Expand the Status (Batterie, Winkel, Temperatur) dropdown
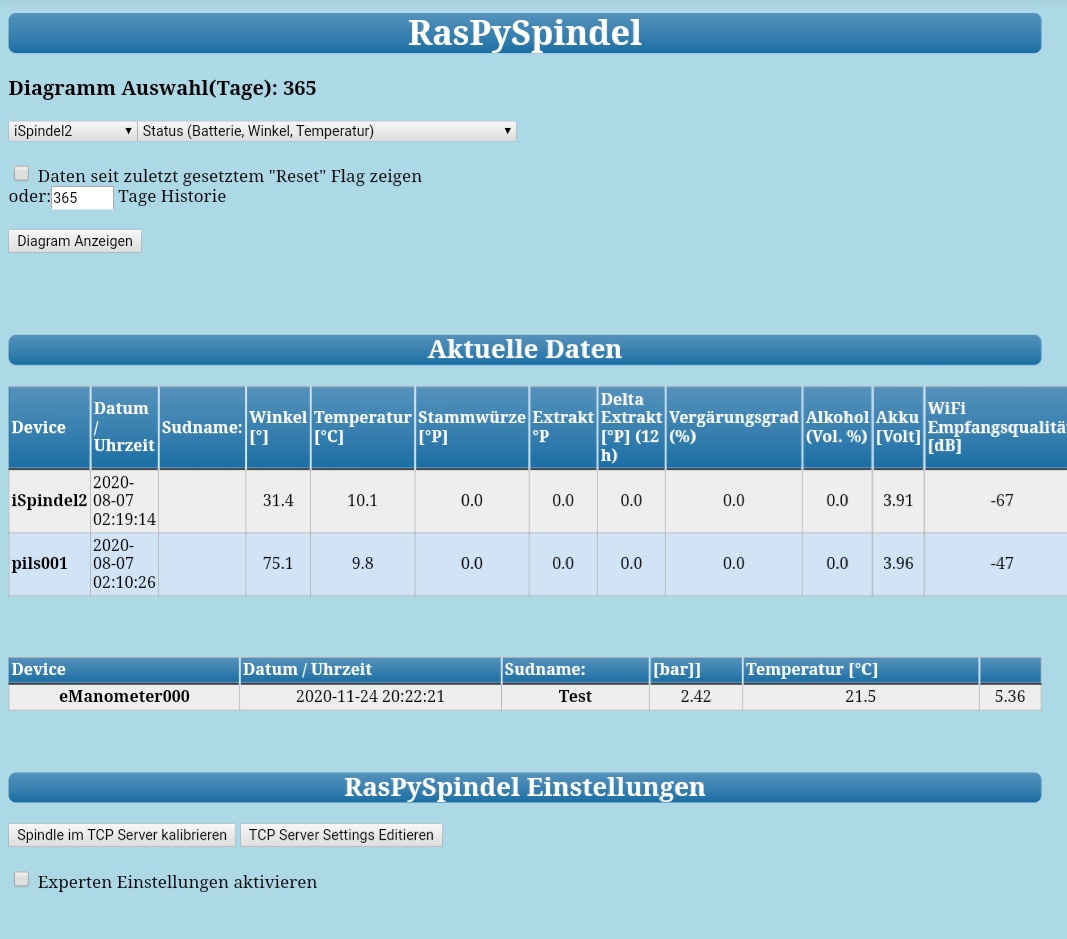Viewport: 1067px width, 939px height. tap(327, 131)
